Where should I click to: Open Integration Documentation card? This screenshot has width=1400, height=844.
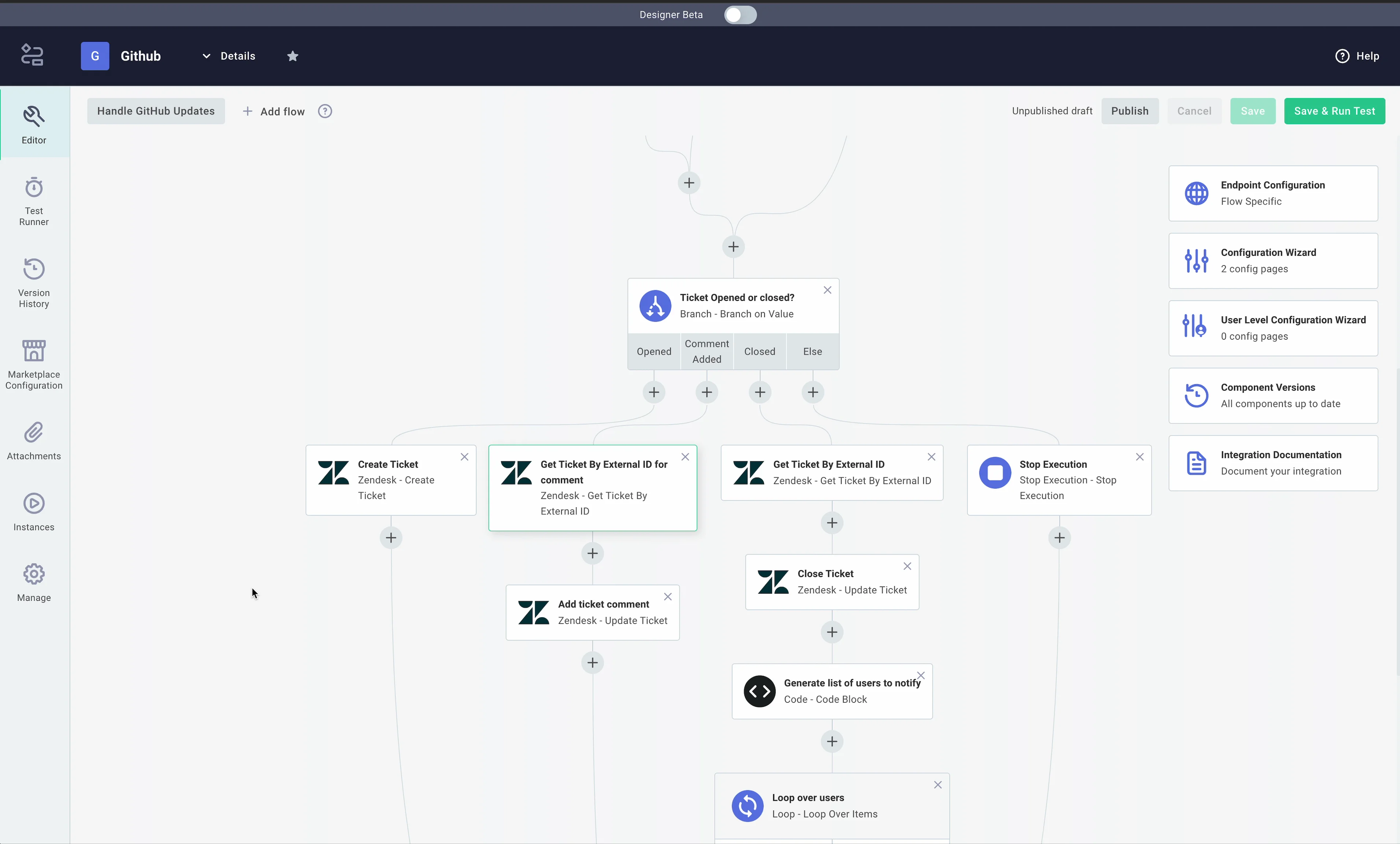coord(1273,463)
